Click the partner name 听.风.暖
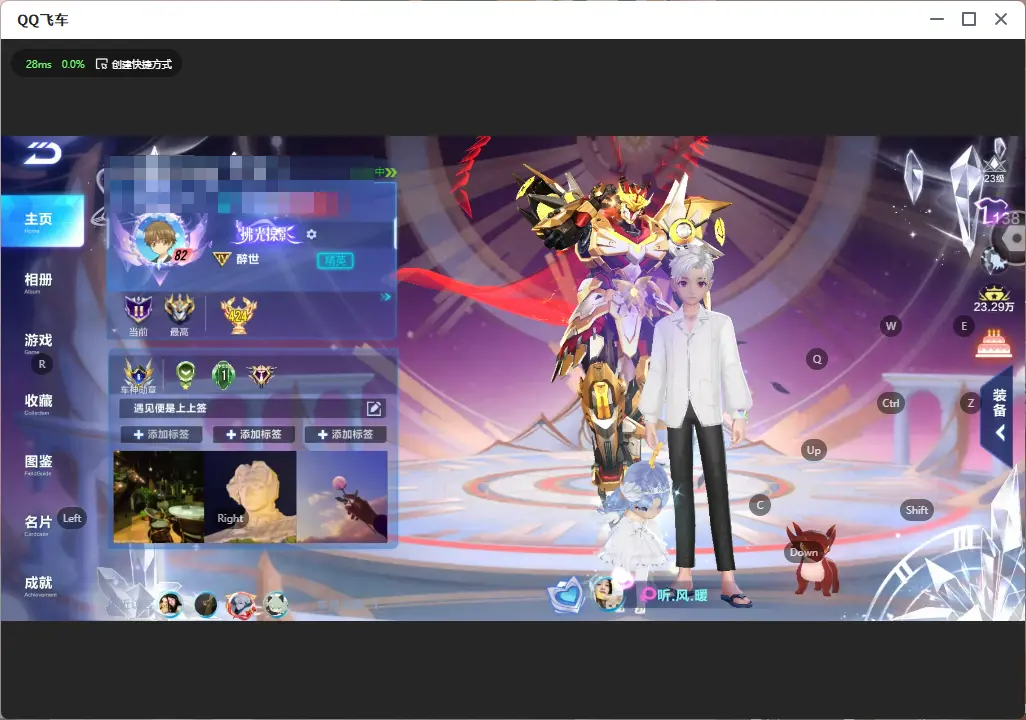Screen dimensions: 1026x720 tap(682, 595)
